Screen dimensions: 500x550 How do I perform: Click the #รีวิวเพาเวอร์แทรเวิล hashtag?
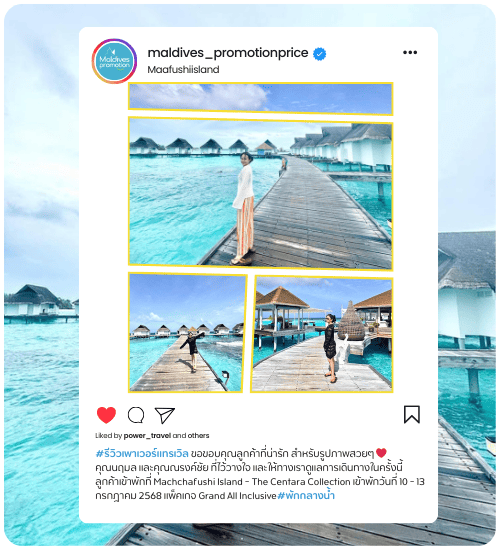142,454
